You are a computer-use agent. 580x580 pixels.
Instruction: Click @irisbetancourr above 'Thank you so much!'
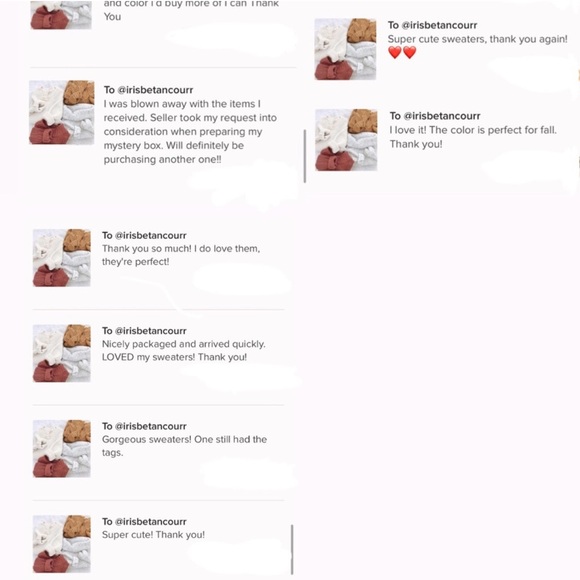coord(151,236)
